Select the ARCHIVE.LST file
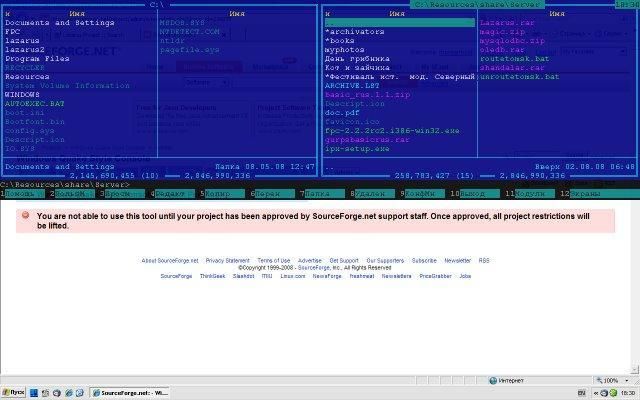 (x=352, y=86)
